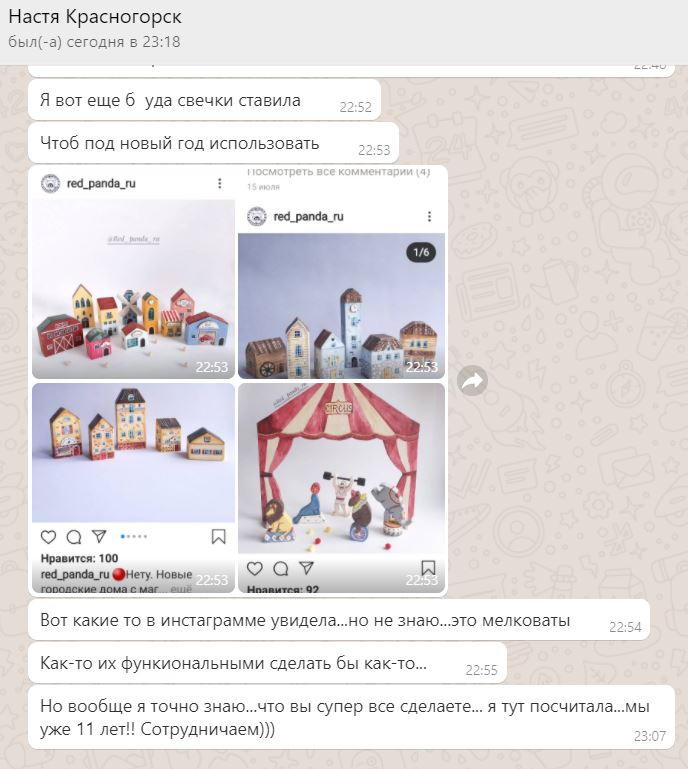Open the circus tent animals photo thumbnail
Image resolution: width=688 pixels, height=769 pixels.
[x=341, y=488]
